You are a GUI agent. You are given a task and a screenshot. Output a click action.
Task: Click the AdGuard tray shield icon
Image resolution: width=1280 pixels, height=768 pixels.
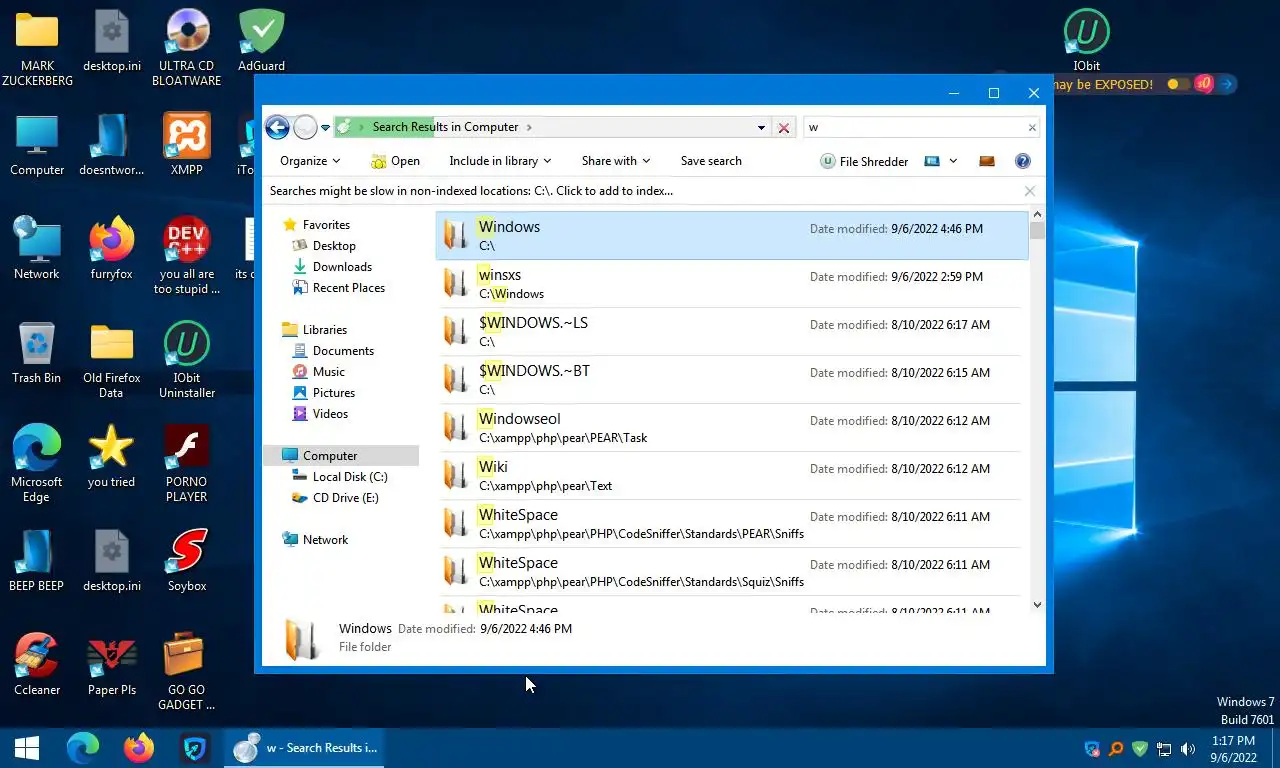tap(1139, 748)
